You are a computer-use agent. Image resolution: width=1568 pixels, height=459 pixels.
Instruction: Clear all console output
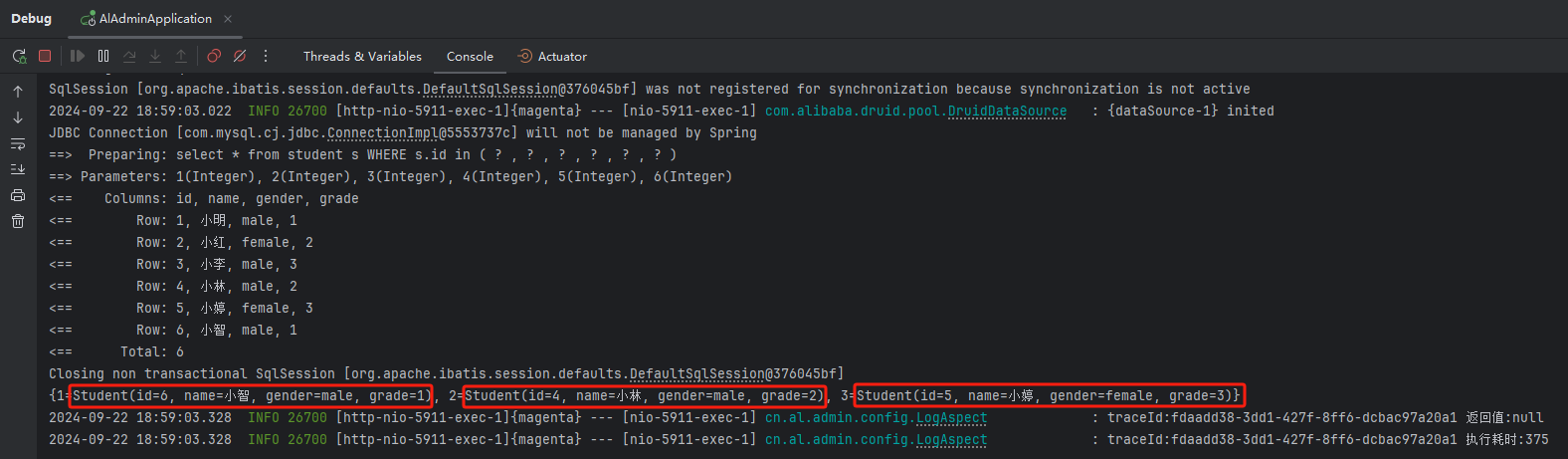point(18,221)
